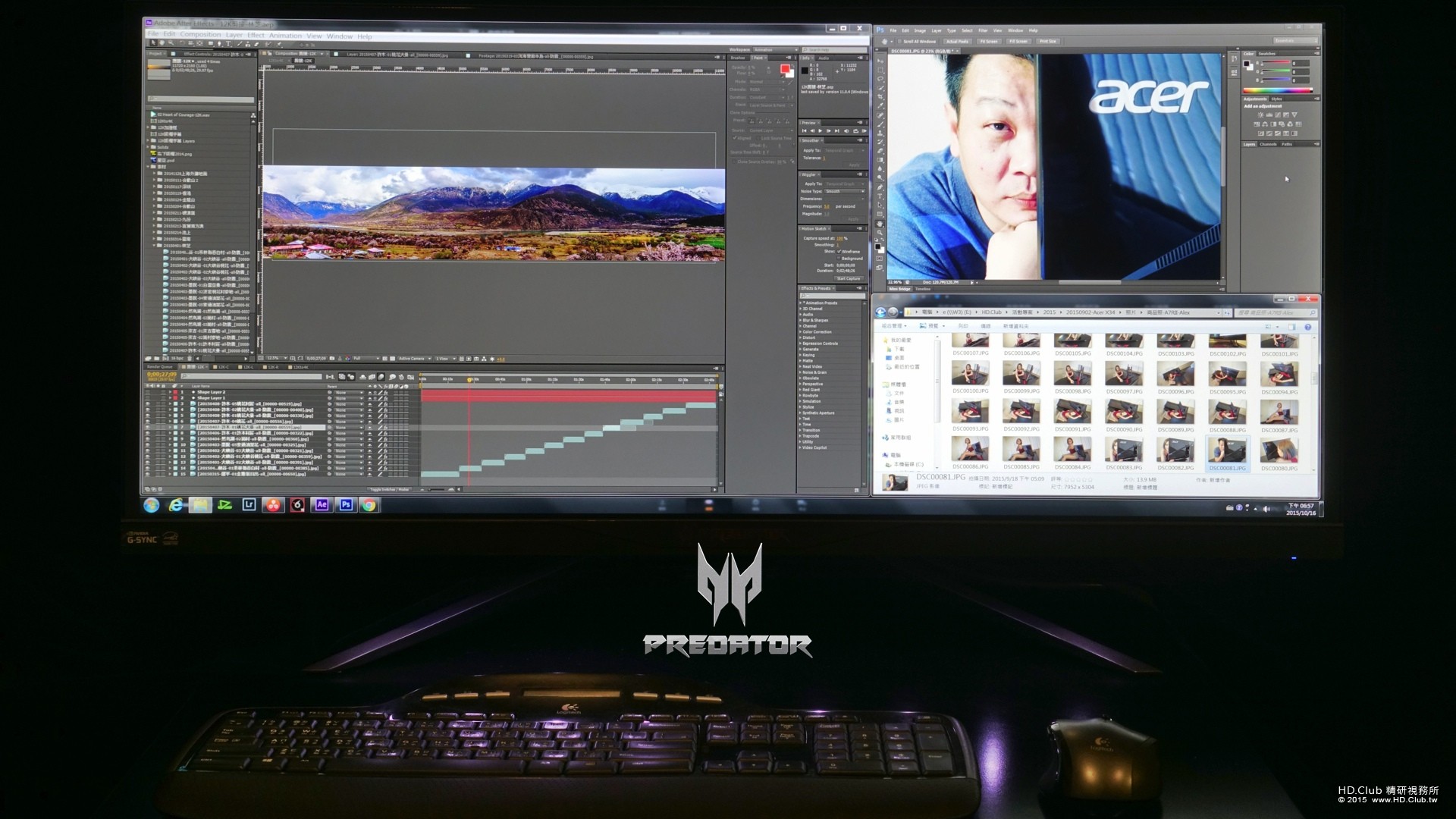The image size is (1456, 819).
Task: Expand the Solids folder in the Project panel
Action: 149,147
